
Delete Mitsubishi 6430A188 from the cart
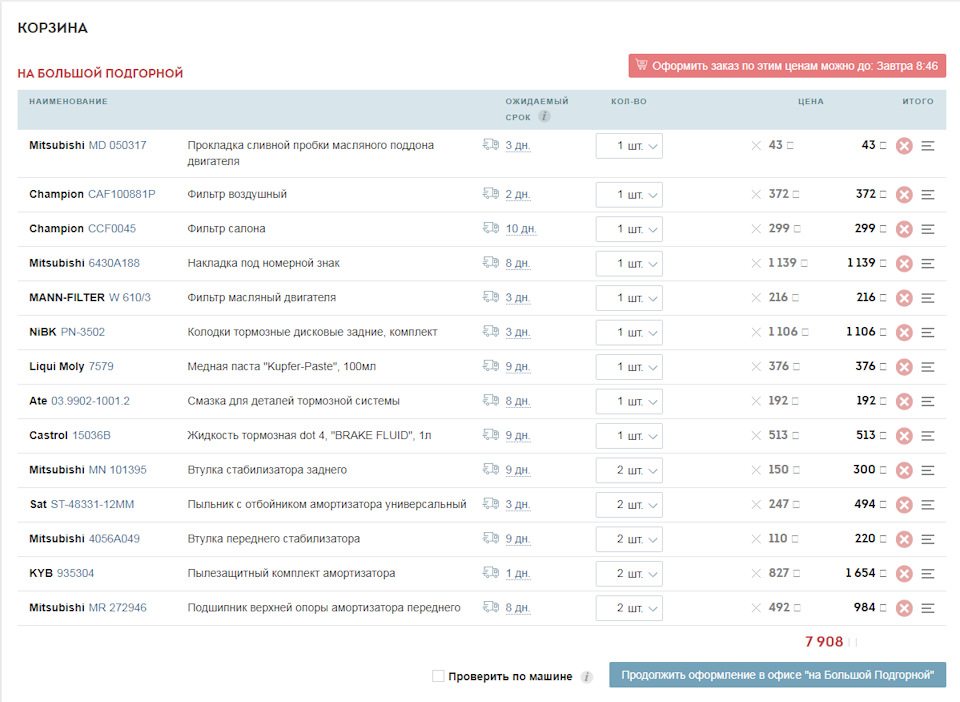click(904, 263)
